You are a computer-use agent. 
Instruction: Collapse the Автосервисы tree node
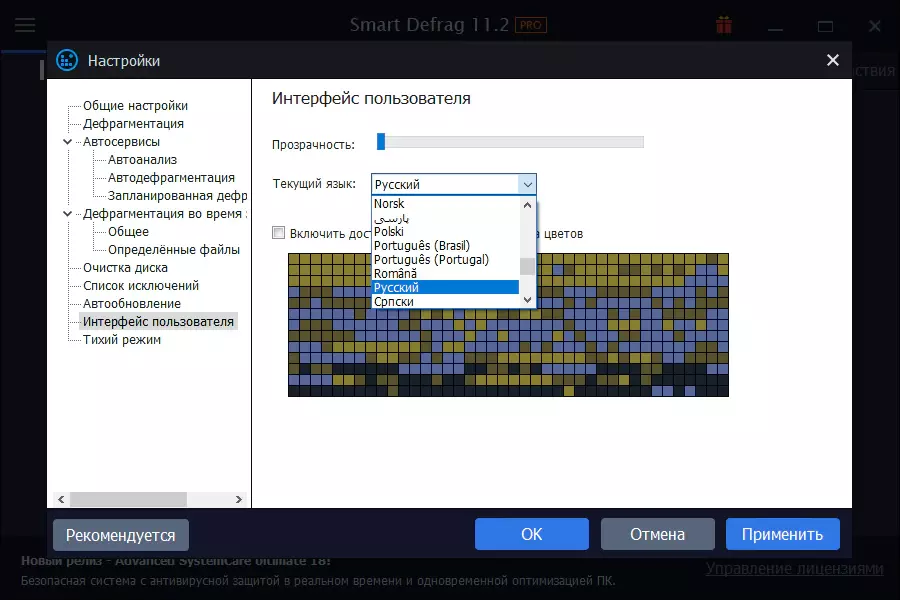click(x=67, y=142)
